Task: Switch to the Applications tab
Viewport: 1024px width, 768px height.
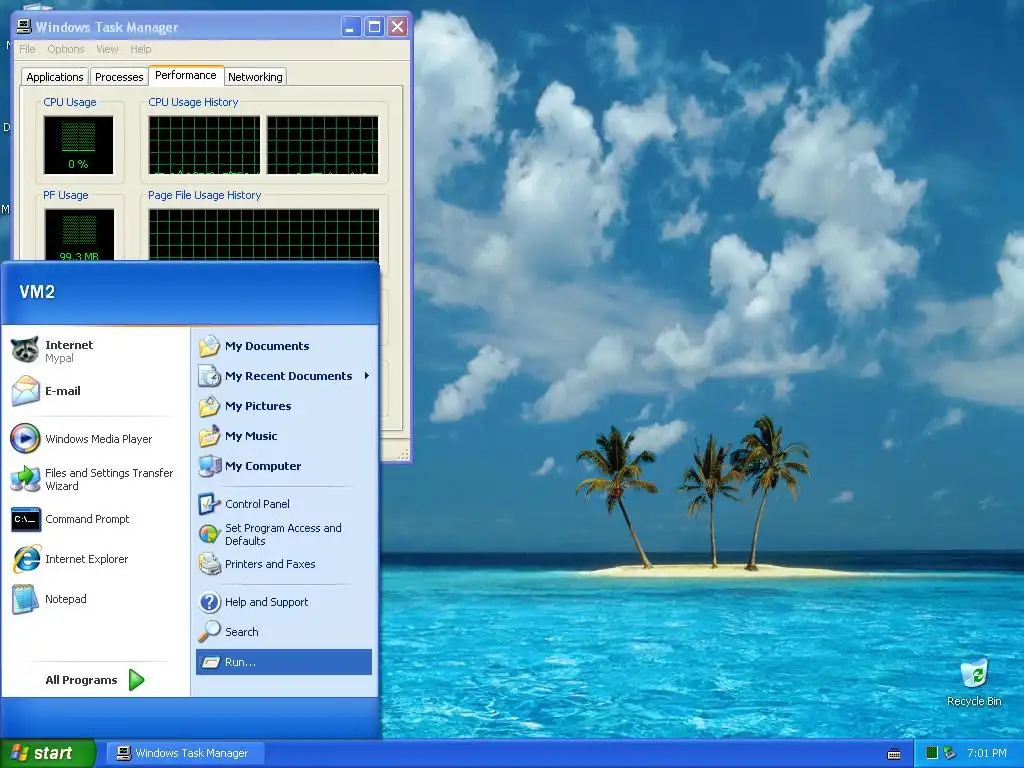Action: pos(55,77)
